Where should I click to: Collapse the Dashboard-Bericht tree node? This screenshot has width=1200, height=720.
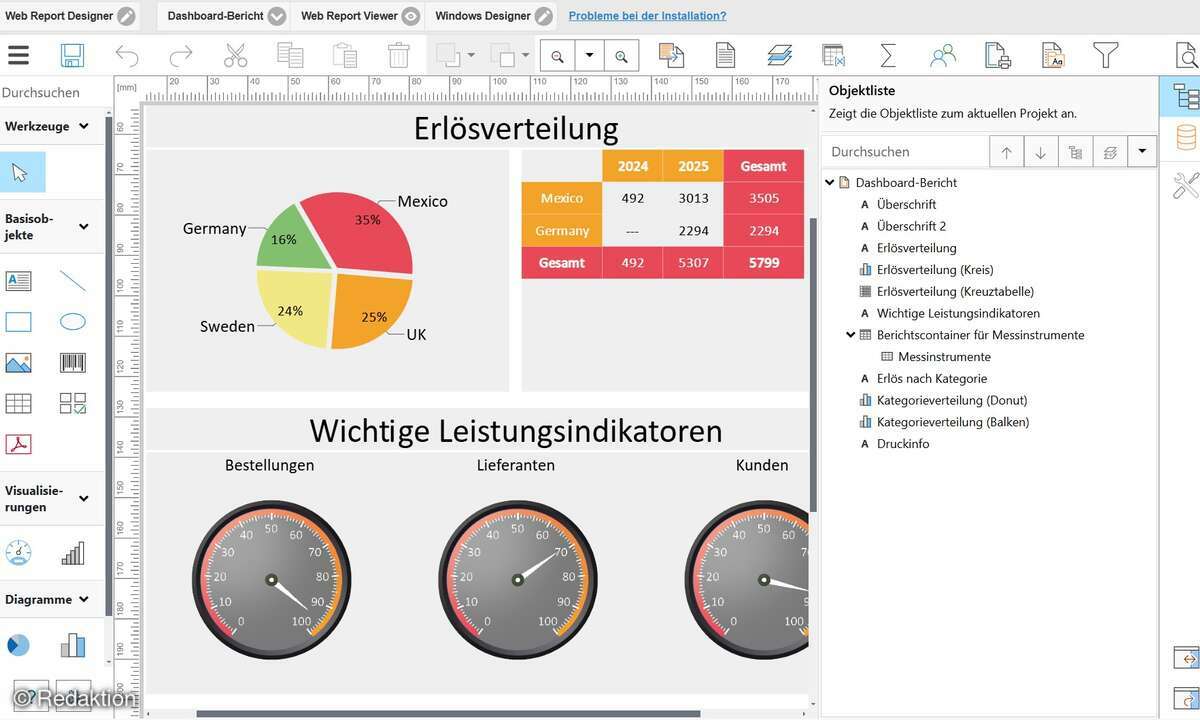click(x=830, y=182)
